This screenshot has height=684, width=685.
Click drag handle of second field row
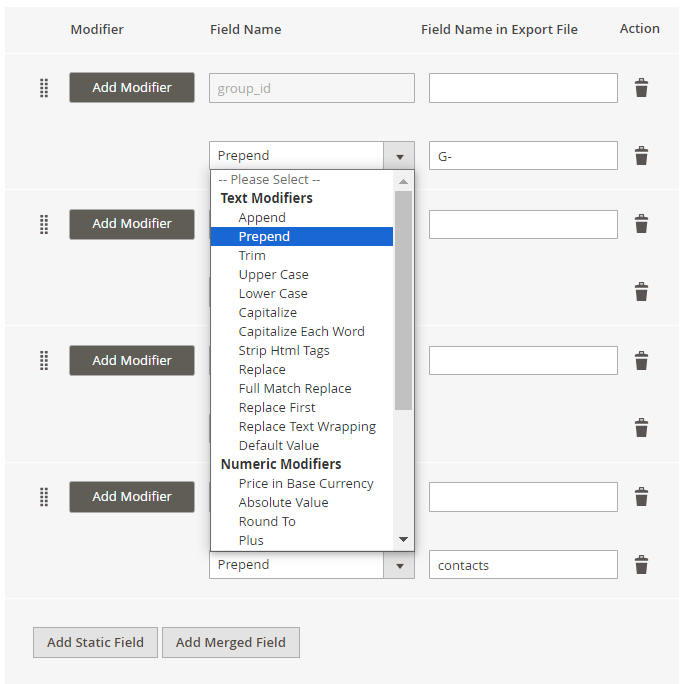44,225
